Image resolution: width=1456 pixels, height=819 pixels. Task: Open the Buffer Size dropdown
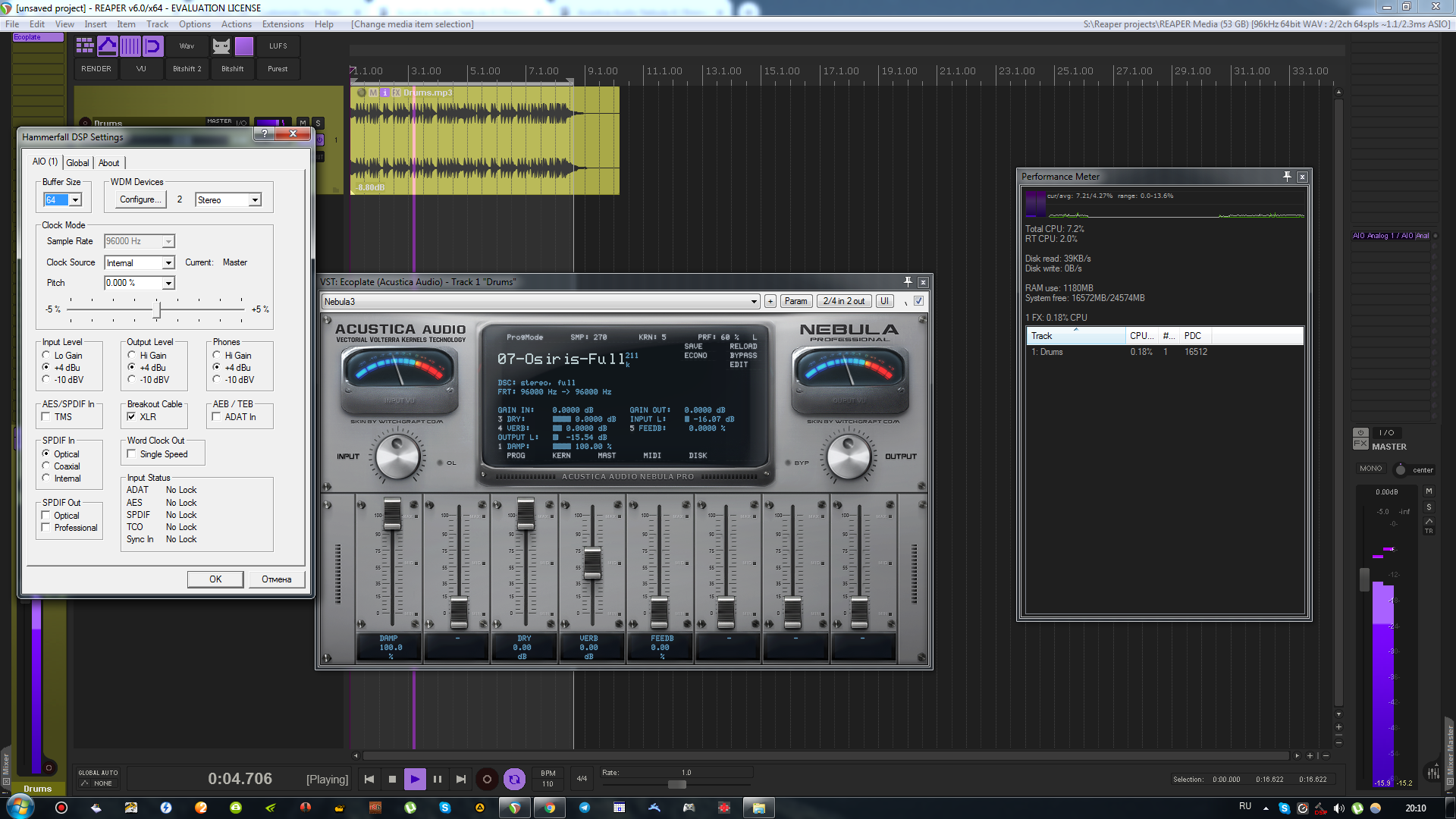tap(75, 200)
